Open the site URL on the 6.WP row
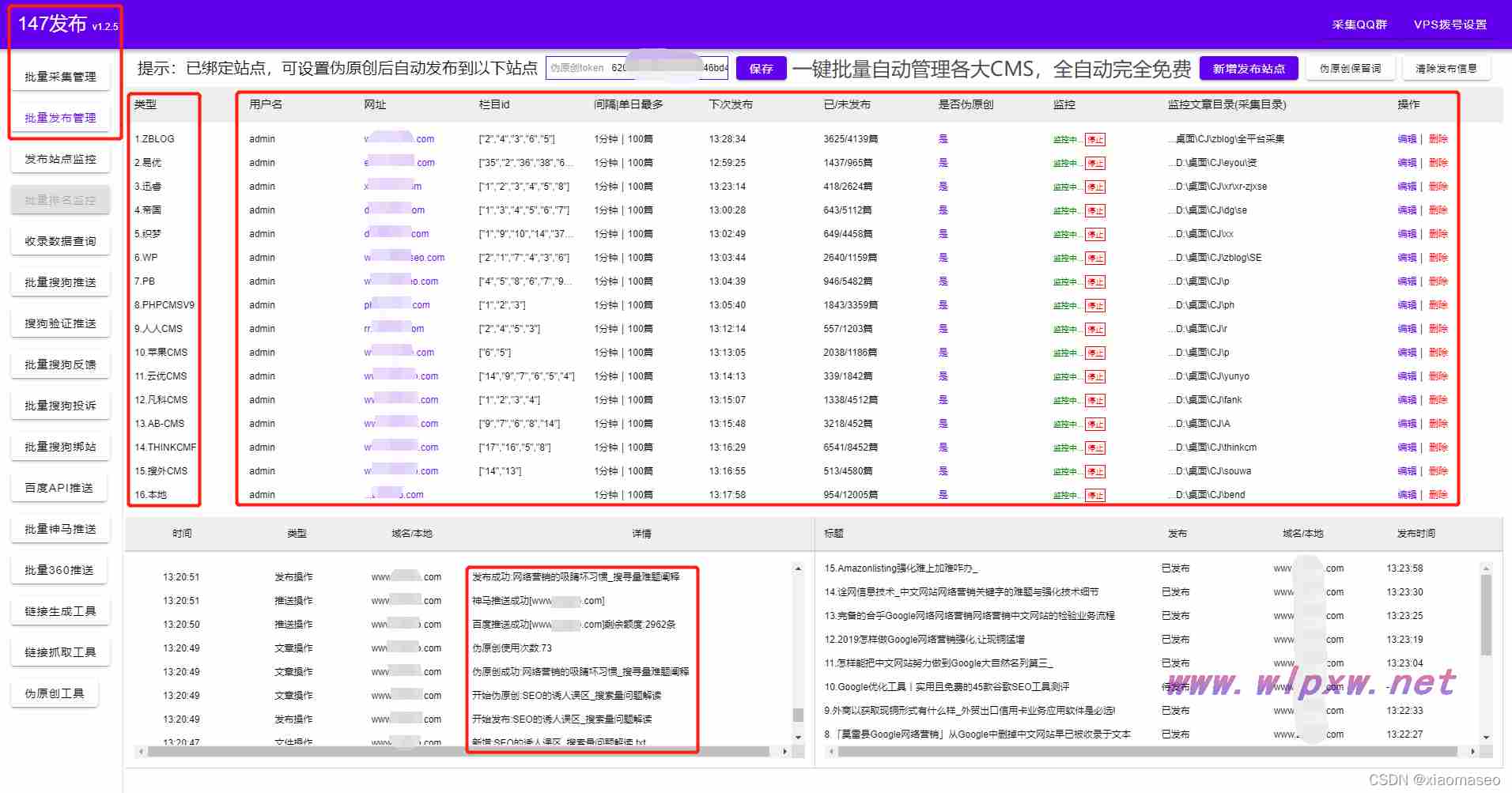The image size is (1512, 793). point(404,258)
